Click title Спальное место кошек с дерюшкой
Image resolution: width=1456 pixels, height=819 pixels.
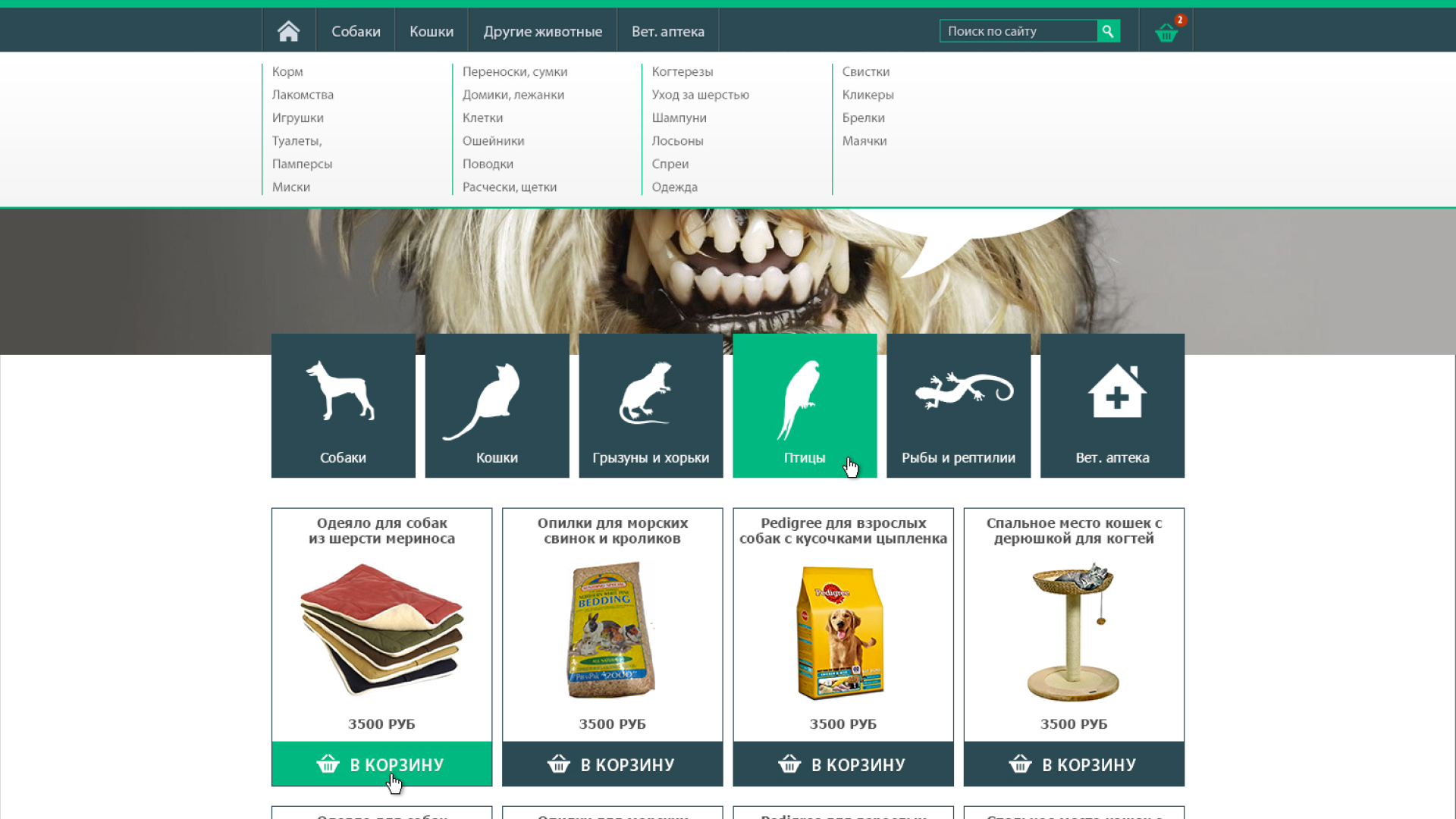(x=1074, y=531)
